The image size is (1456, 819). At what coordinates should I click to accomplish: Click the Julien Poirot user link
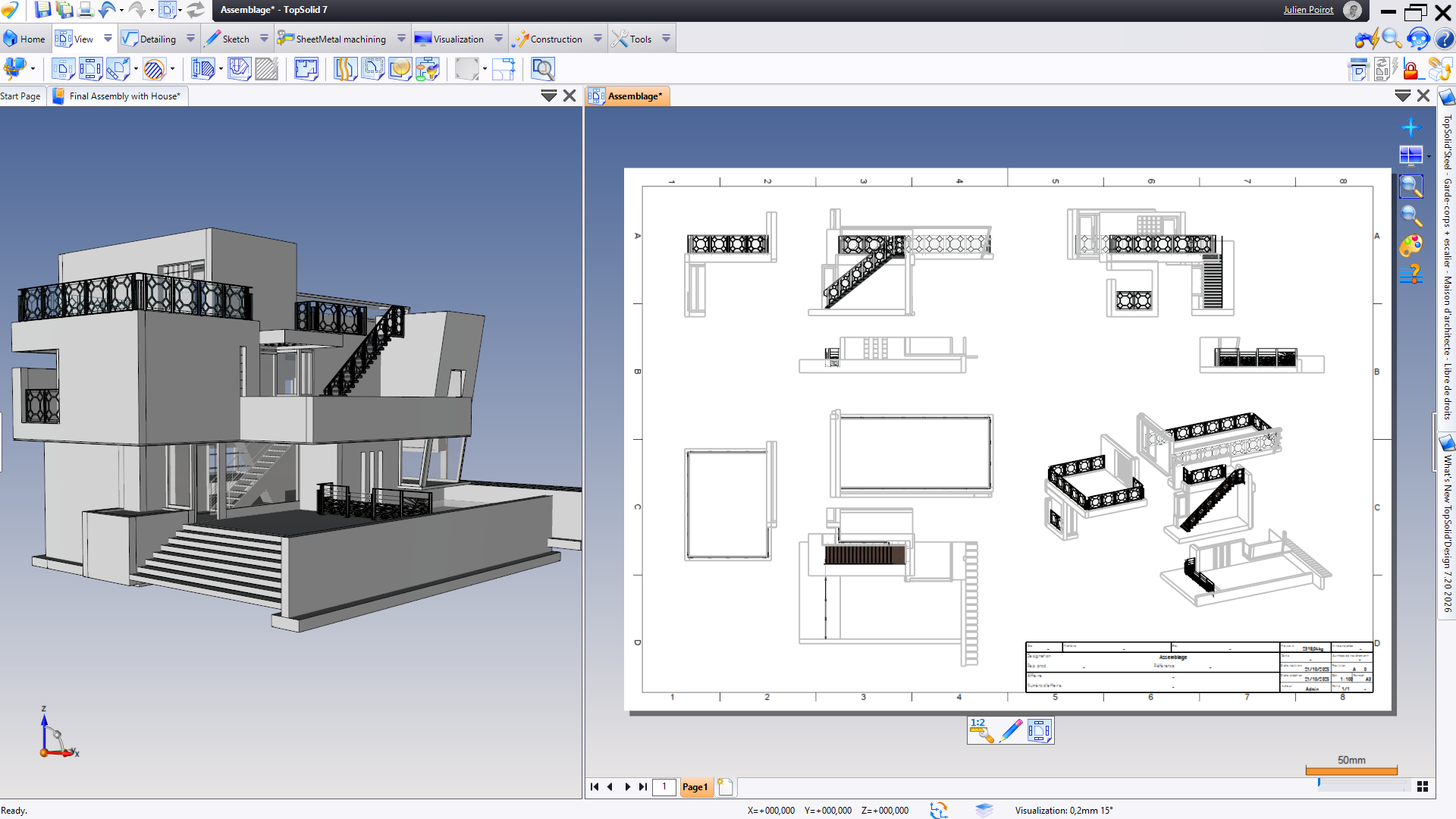pos(1308,10)
